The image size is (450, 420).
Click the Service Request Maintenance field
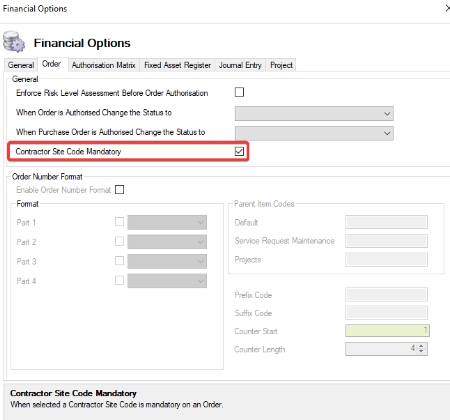386,241
